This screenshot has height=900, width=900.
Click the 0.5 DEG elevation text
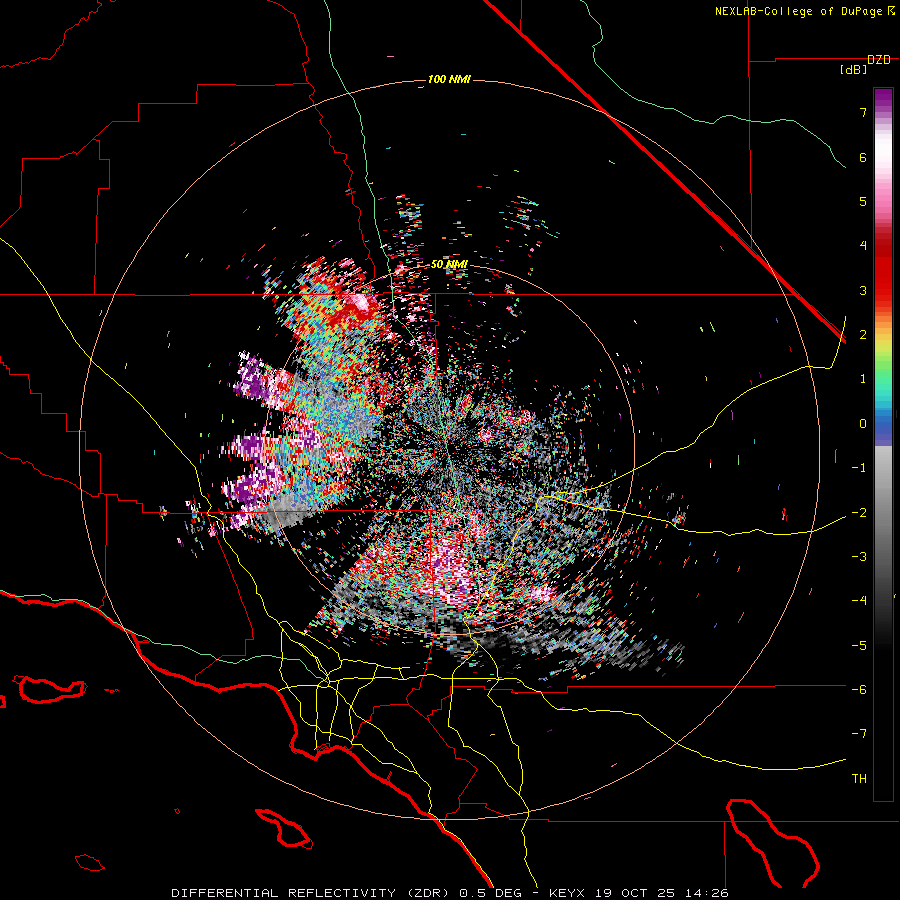pyautogui.click(x=491, y=893)
